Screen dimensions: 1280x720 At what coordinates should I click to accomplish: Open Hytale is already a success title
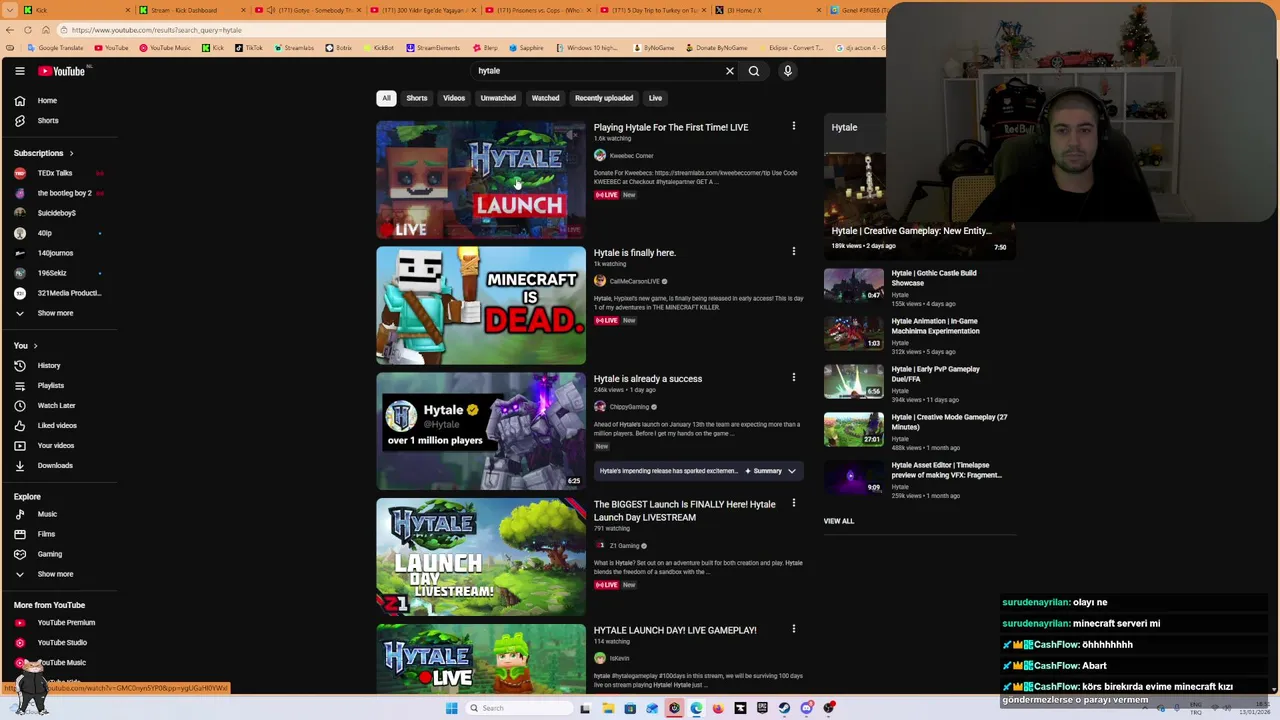click(x=648, y=379)
